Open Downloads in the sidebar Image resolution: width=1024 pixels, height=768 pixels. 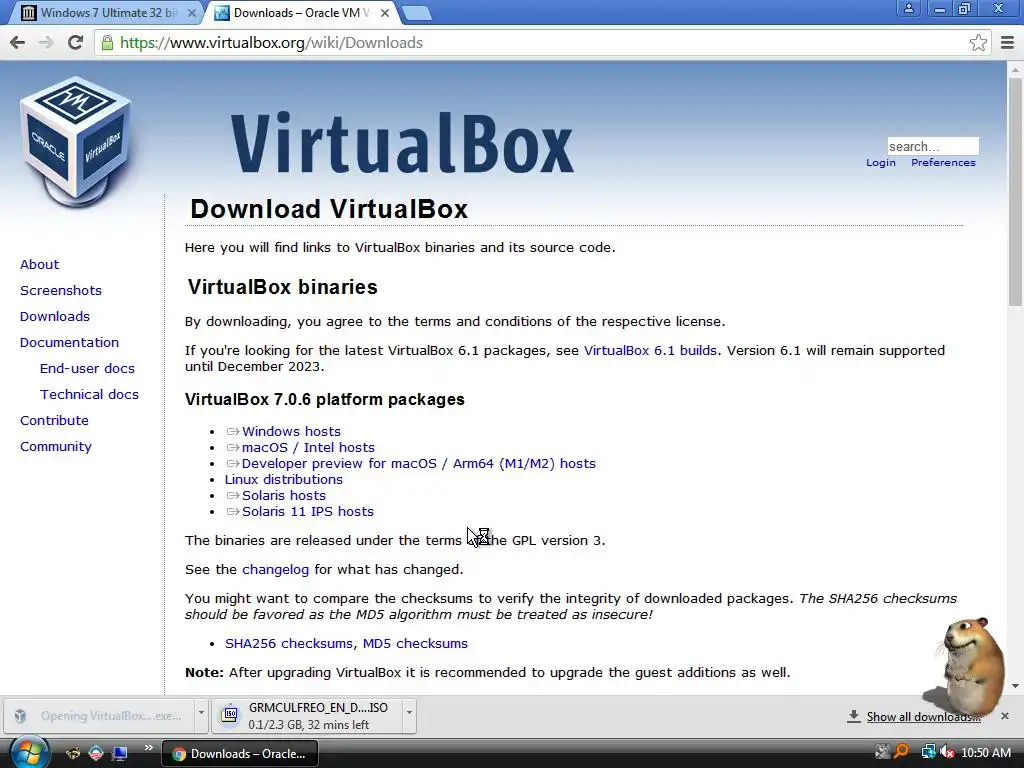(55, 317)
